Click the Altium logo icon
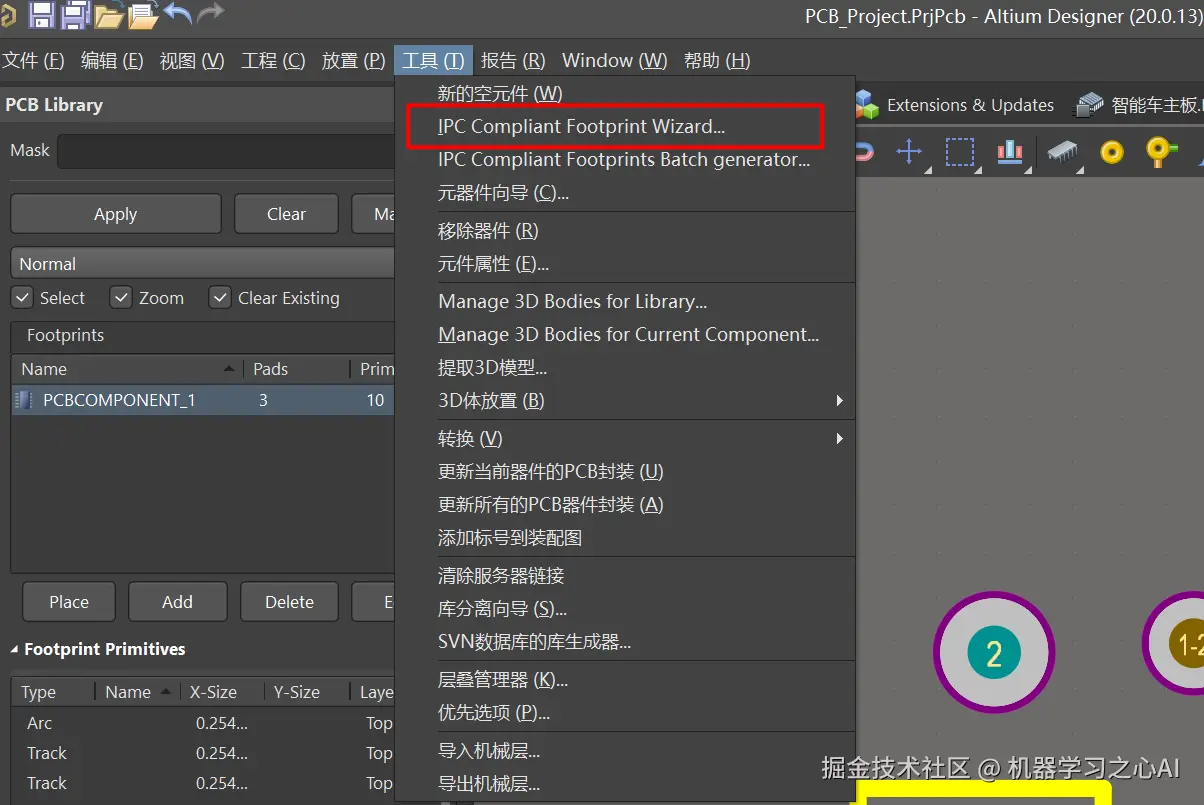 click(8, 14)
